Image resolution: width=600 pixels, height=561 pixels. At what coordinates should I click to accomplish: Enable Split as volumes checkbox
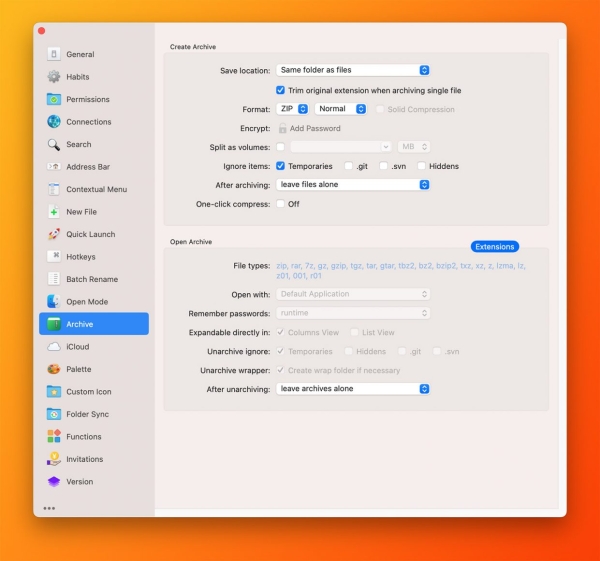click(280, 147)
